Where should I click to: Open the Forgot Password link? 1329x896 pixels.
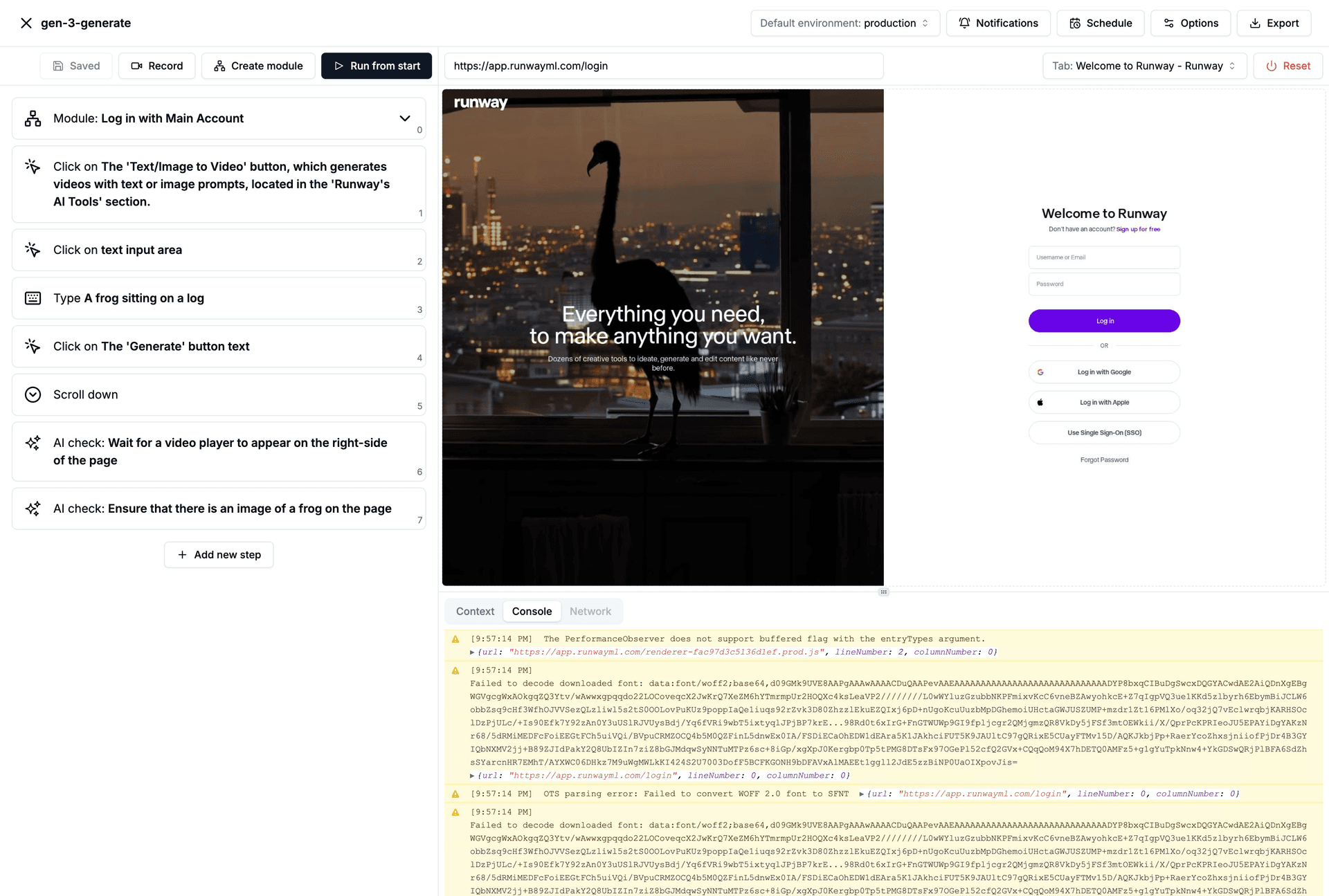click(1104, 460)
